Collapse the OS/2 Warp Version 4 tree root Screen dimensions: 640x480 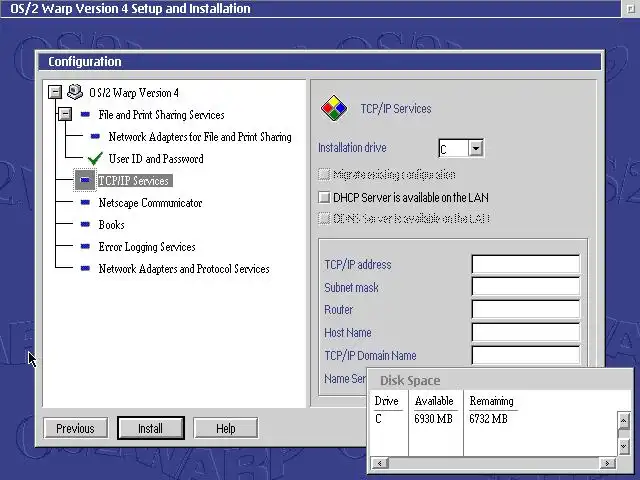click(x=55, y=92)
